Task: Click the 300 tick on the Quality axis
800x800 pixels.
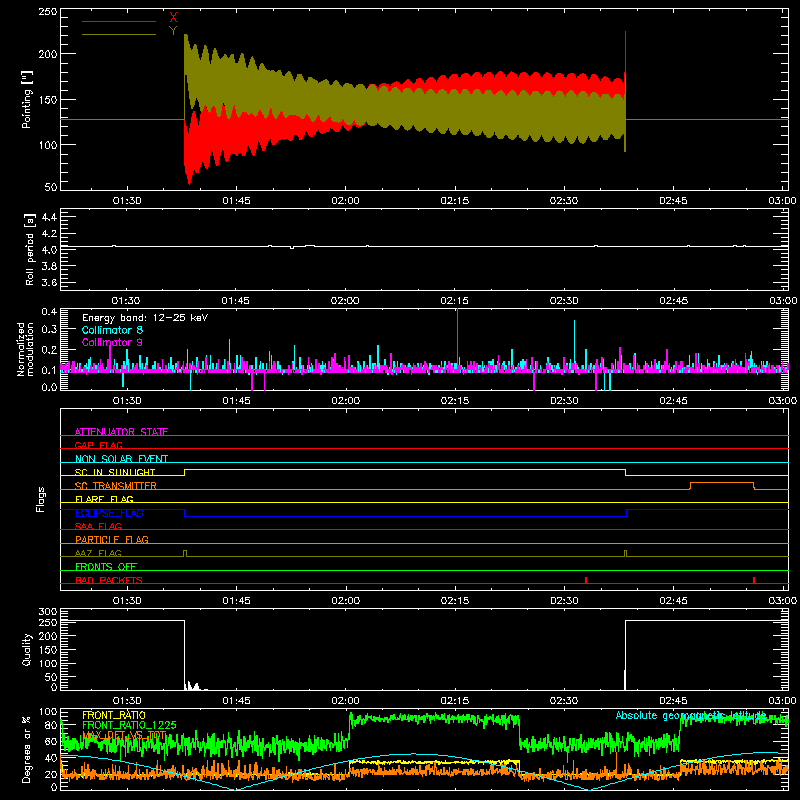Action: pos(48,612)
